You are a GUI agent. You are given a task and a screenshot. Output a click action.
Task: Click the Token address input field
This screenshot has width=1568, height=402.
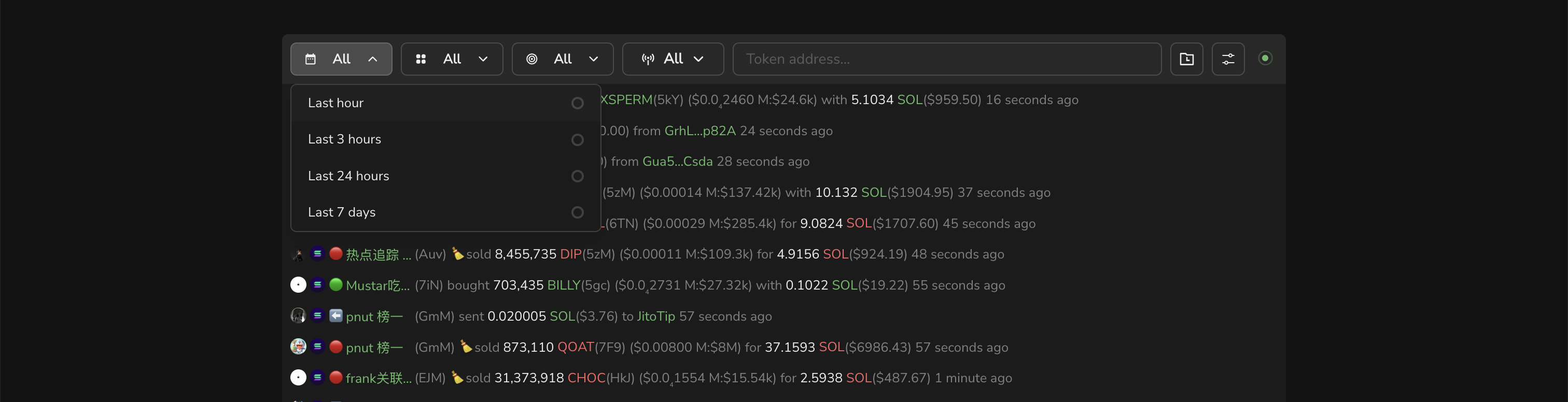pos(946,59)
